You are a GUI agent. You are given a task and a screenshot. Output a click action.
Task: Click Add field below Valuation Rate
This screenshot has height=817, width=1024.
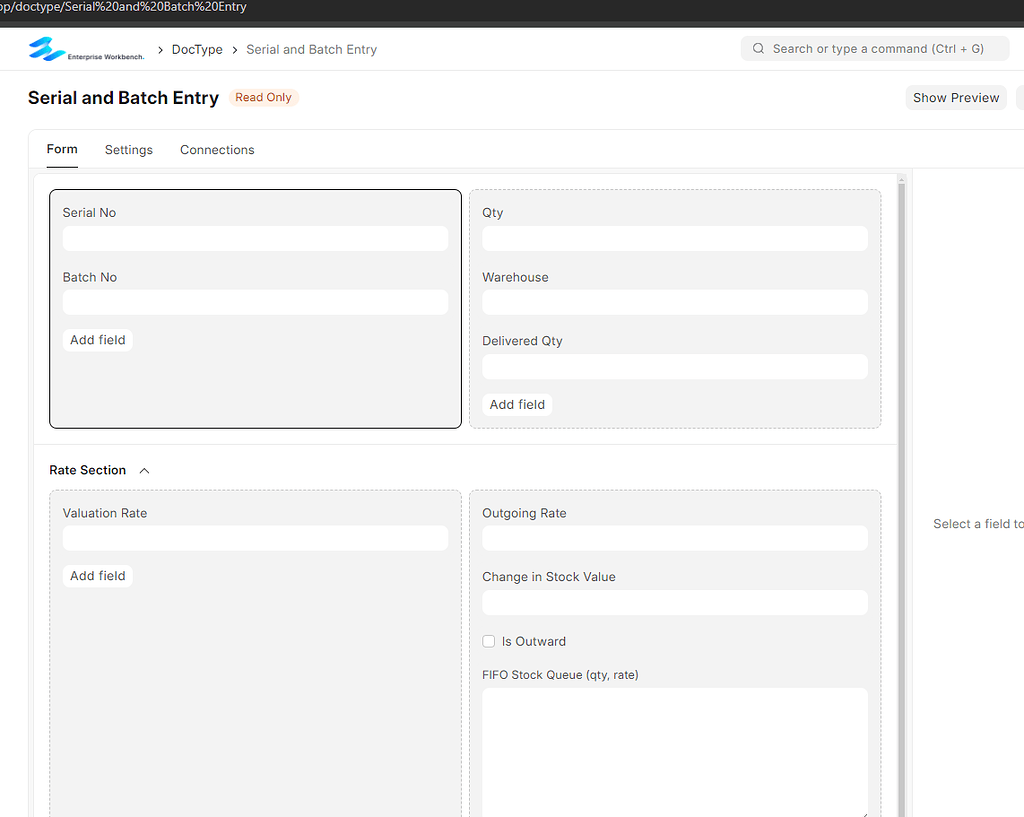[97, 576]
